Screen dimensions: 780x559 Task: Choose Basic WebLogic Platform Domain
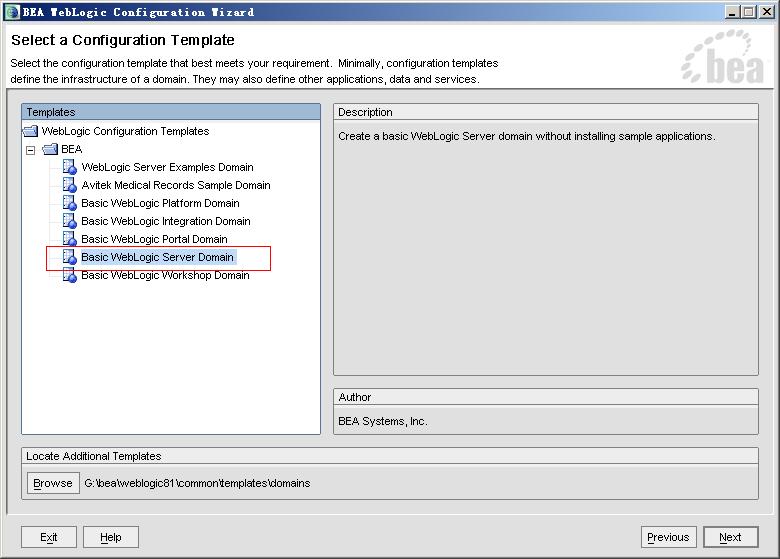click(160, 203)
